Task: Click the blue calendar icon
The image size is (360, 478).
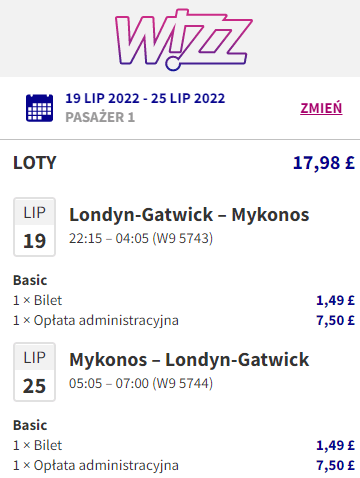Action: coord(39,108)
